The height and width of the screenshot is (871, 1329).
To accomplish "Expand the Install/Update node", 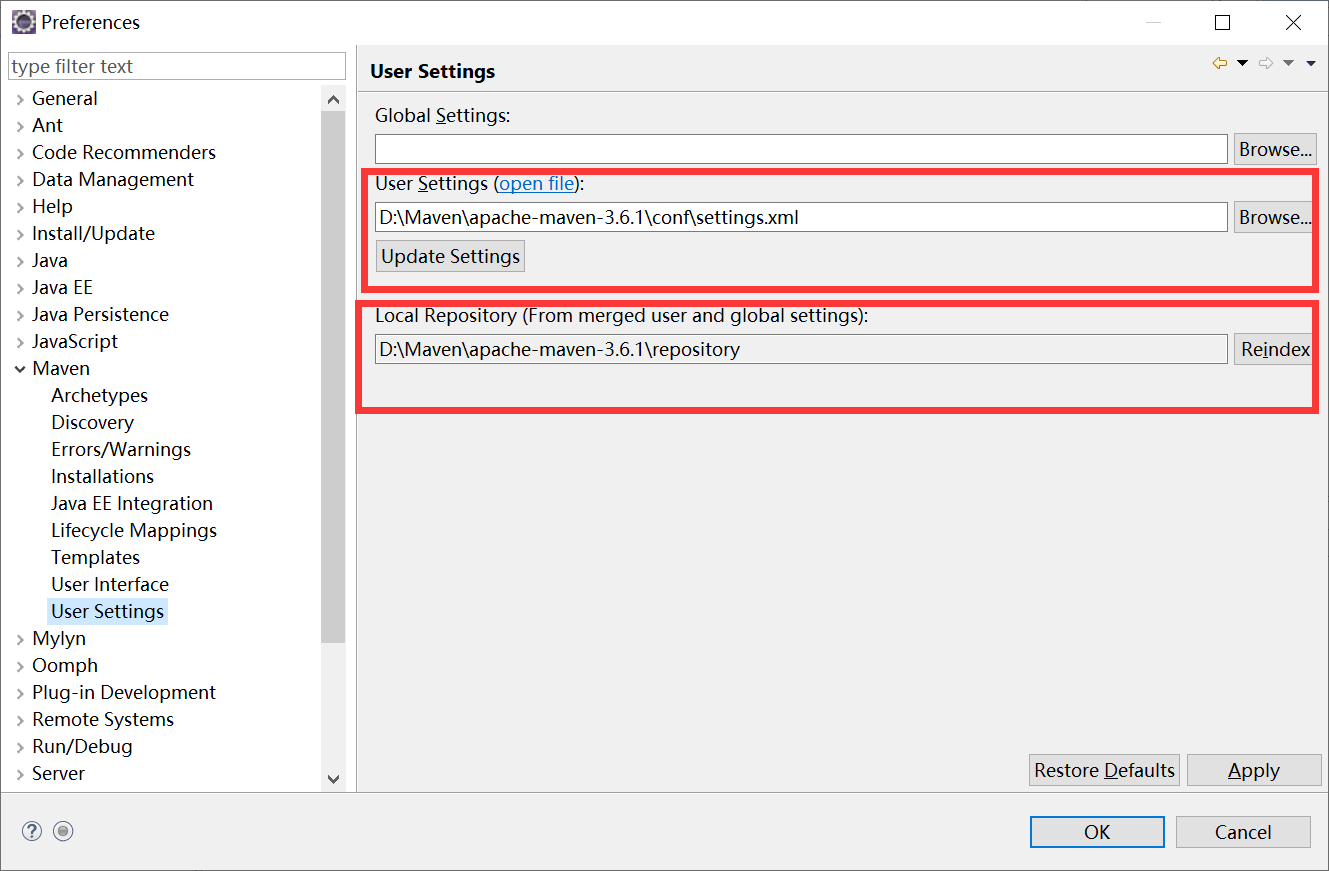I will click(x=21, y=234).
